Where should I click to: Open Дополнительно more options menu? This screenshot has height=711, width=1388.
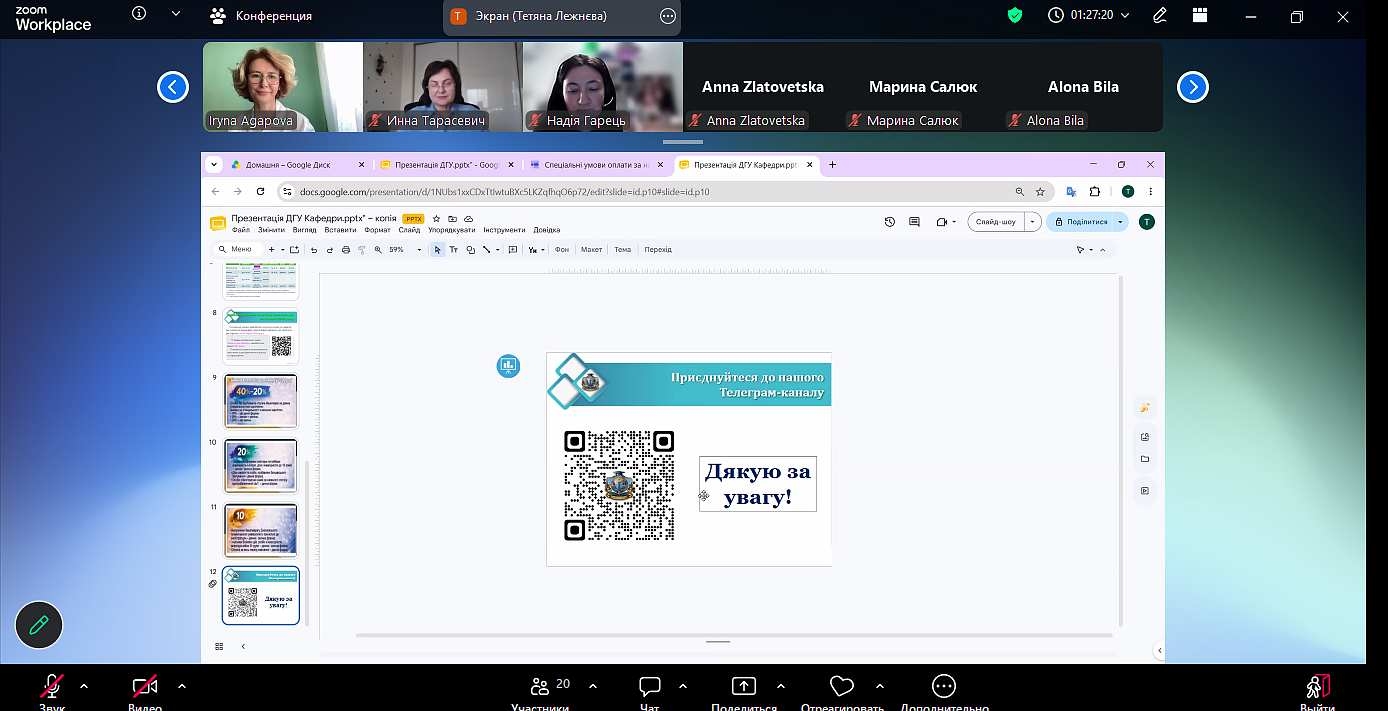944,686
